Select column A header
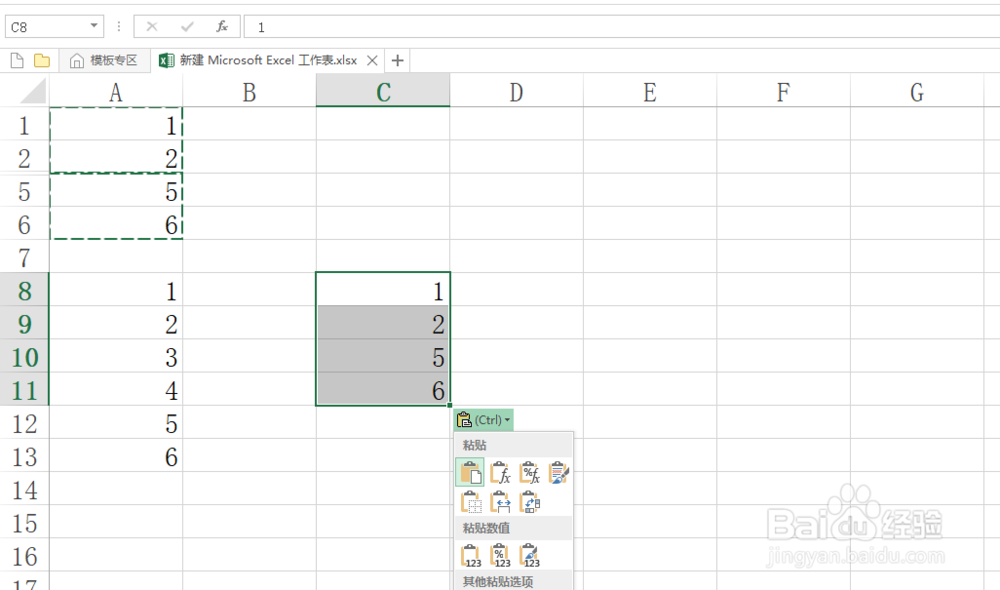 point(115,92)
